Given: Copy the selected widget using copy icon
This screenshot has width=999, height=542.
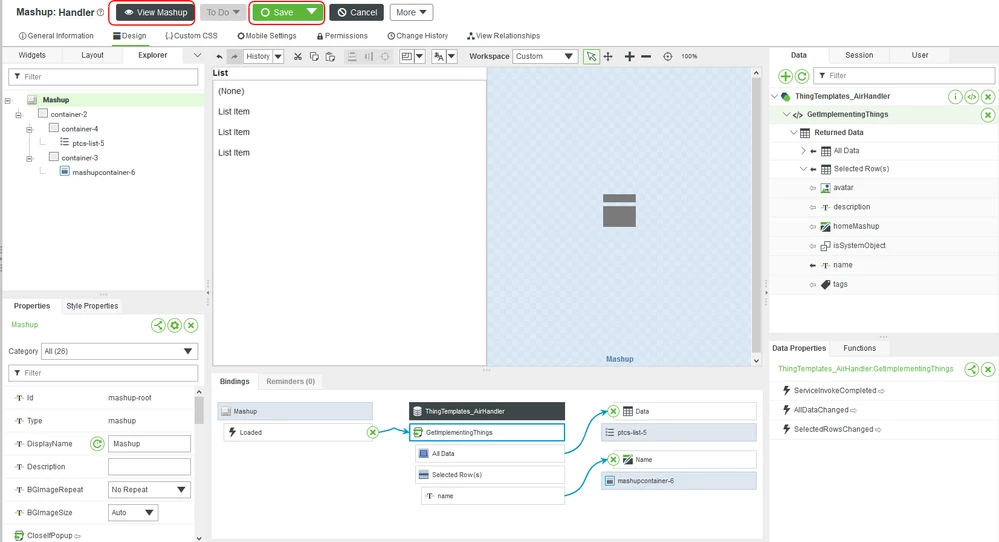Looking at the screenshot, I should [314, 56].
